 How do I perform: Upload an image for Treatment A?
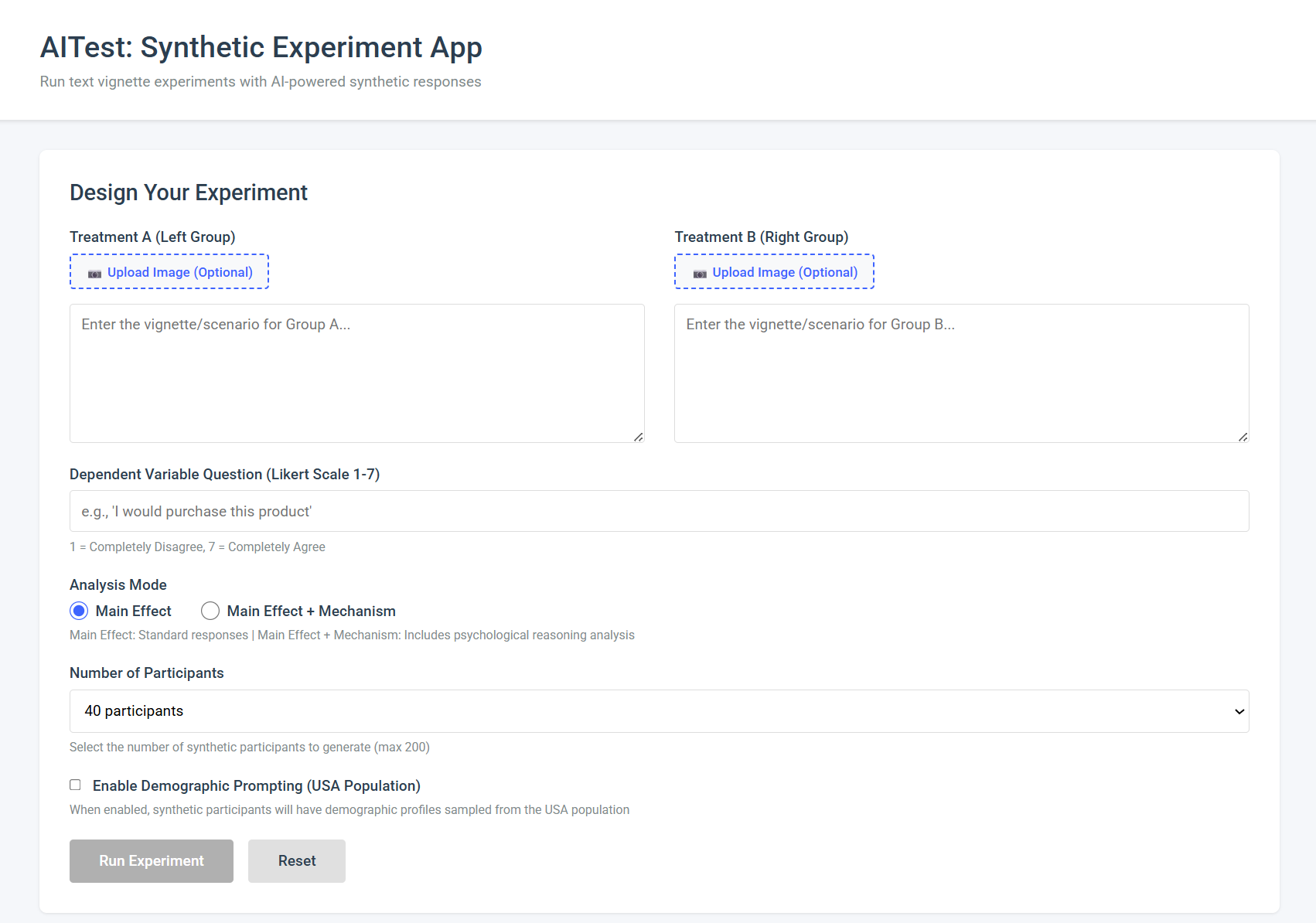point(169,271)
